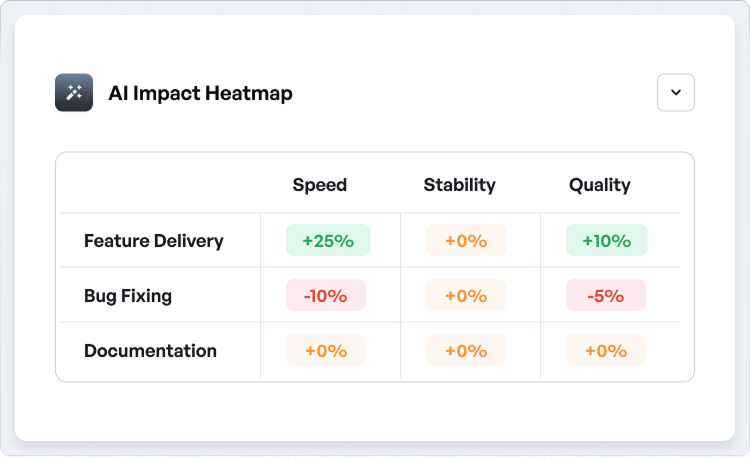
Task: Expand the heatmap chevron dropdown
Action: pyautogui.click(x=676, y=93)
